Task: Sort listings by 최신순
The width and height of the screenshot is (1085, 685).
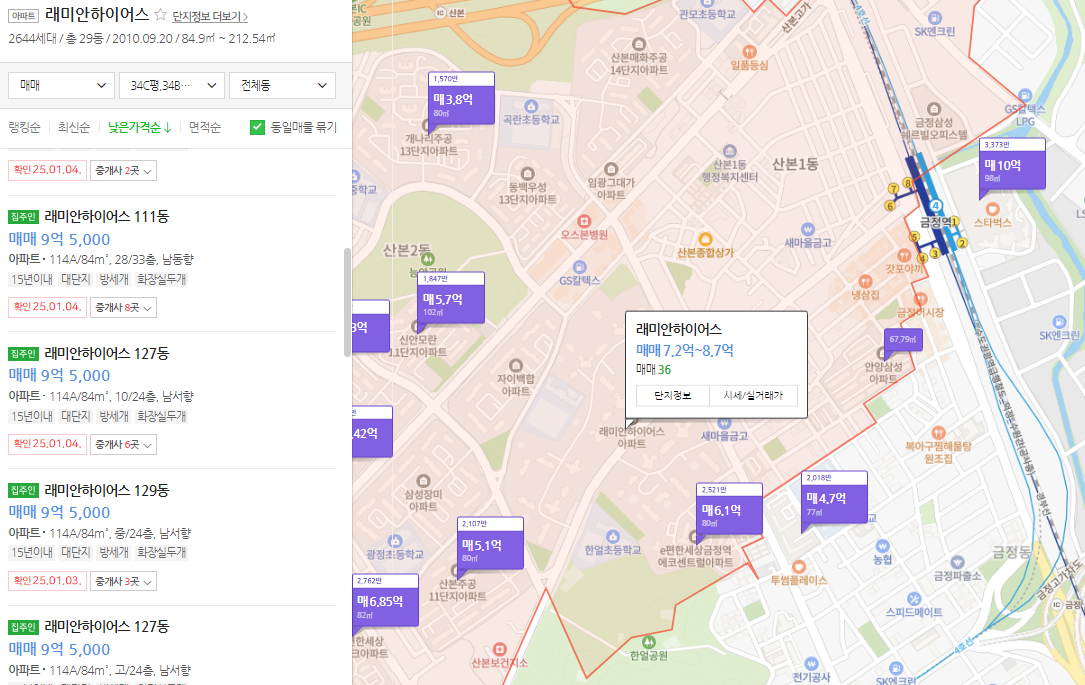Action: point(74,127)
